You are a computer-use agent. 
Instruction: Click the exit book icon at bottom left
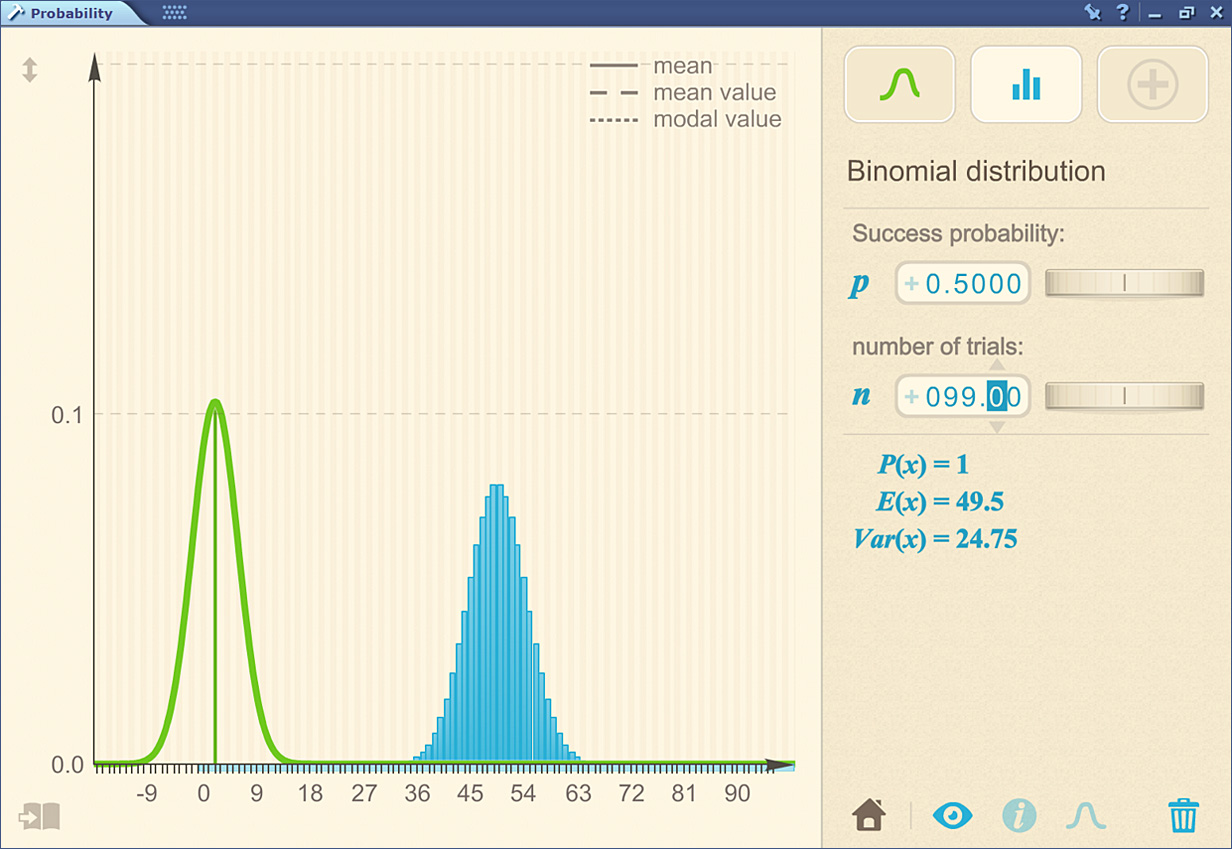tap(39, 816)
